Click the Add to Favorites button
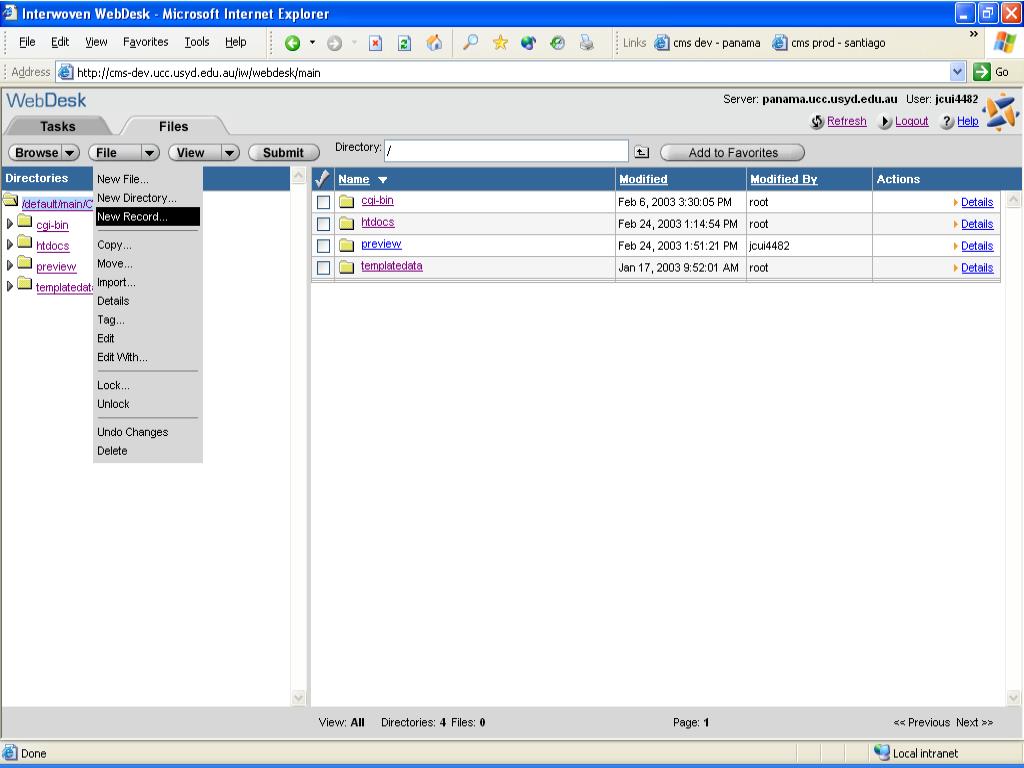The height and width of the screenshot is (768, 1024). tap(733, 152)
